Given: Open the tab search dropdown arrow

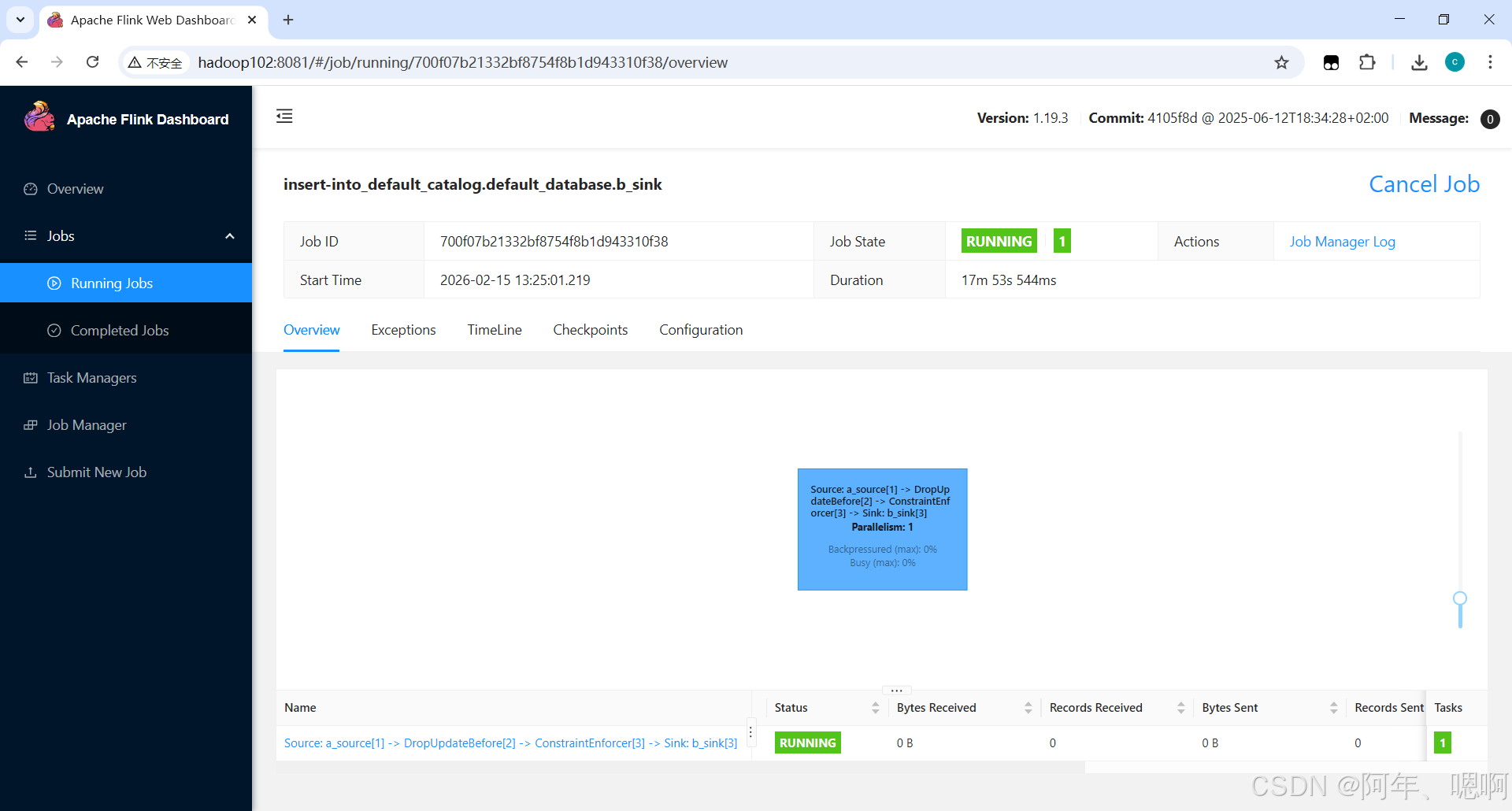Looking at the screenshot, I should point(20,20).
